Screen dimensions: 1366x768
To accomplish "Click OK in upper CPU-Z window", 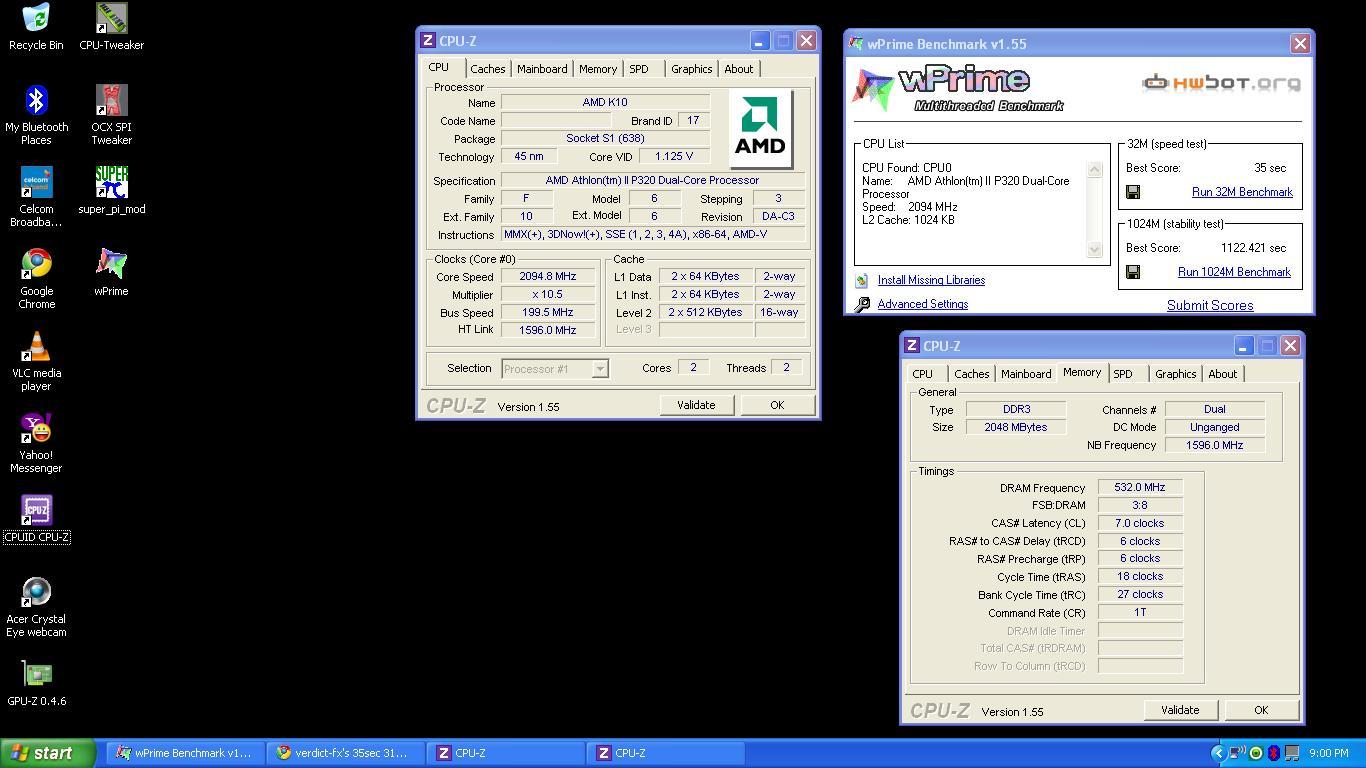I will 777,405.
